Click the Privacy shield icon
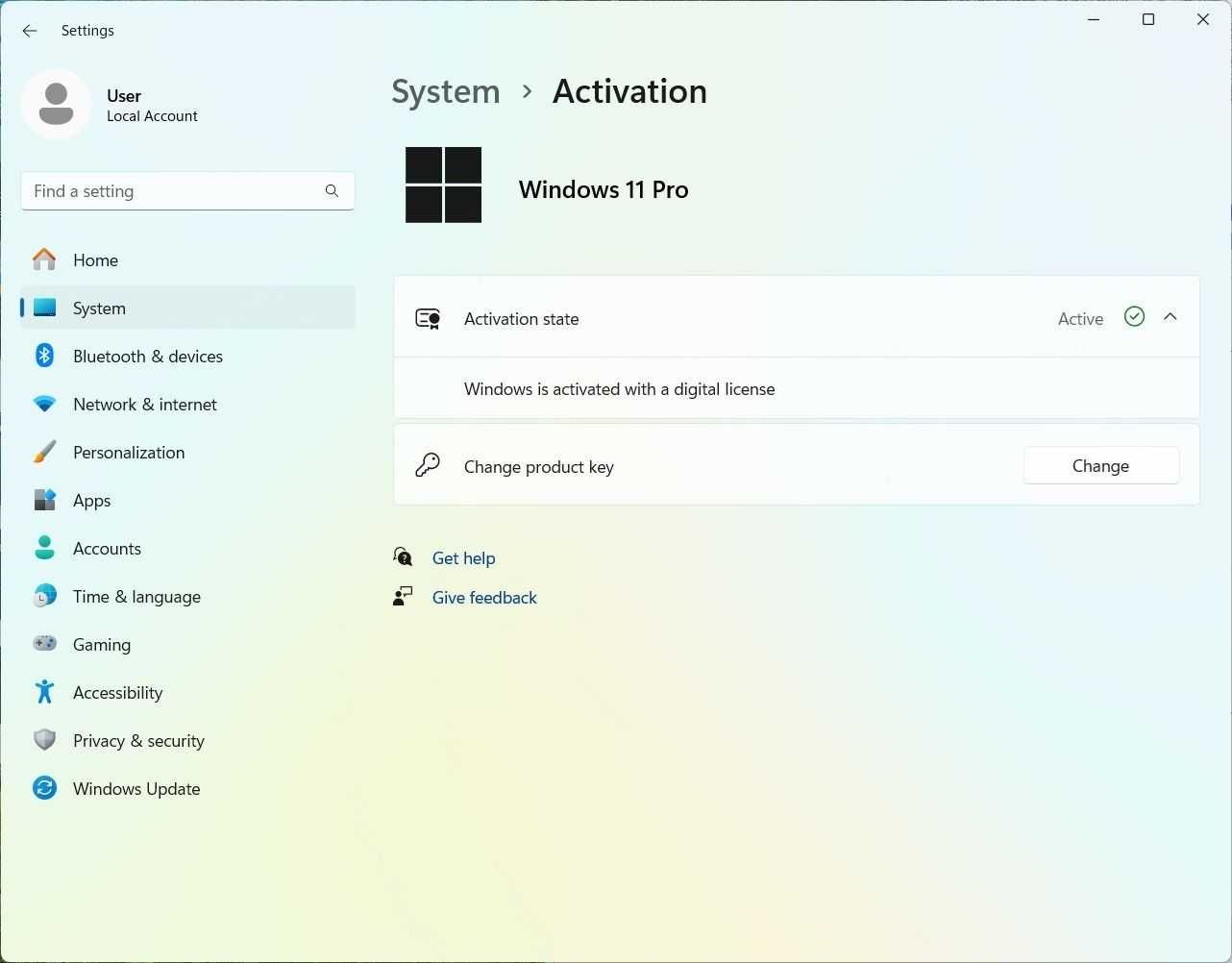The height and width of the screenshot is (963, 1232). [44, 740]
